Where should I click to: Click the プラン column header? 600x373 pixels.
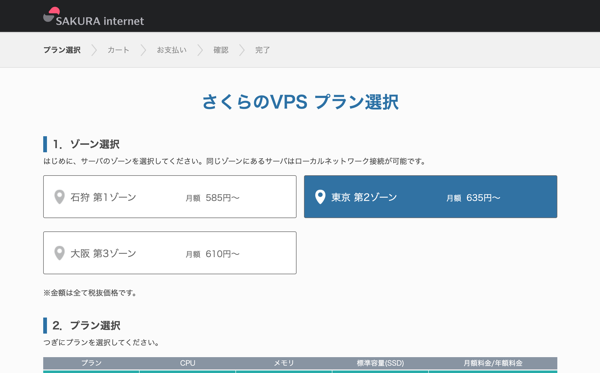pos(91,363)
